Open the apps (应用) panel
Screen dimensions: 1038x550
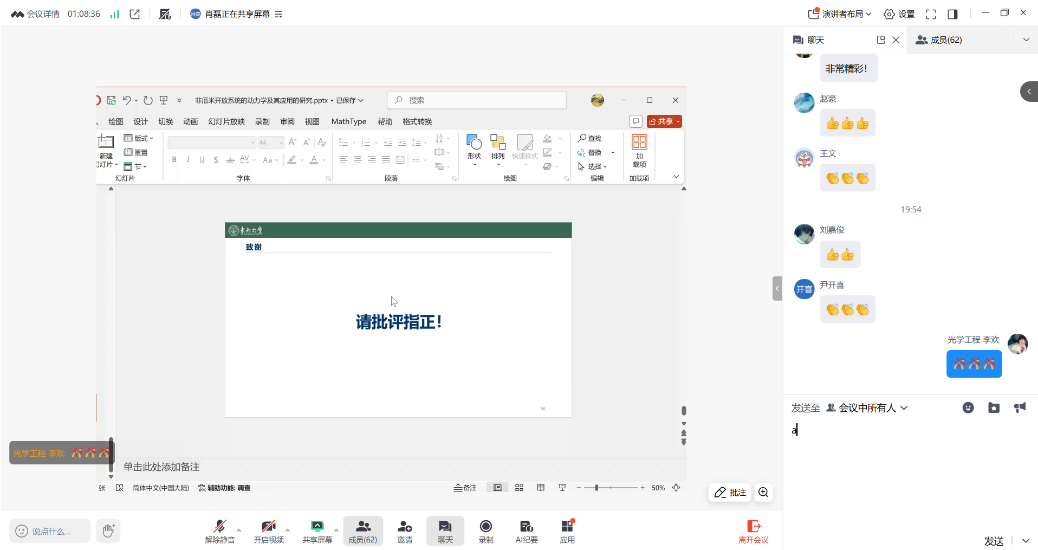click(567, 530)
